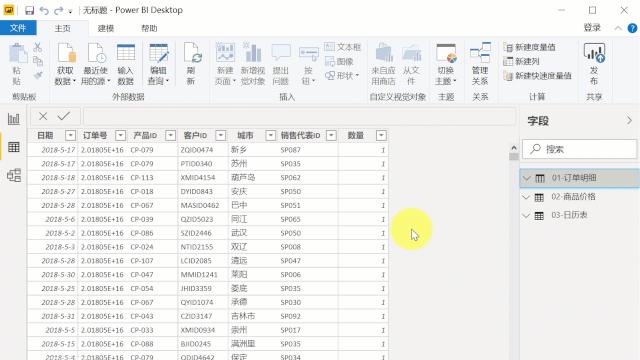
Task: Open the 订单号 column filter dropdown
Action: [120, 135]
